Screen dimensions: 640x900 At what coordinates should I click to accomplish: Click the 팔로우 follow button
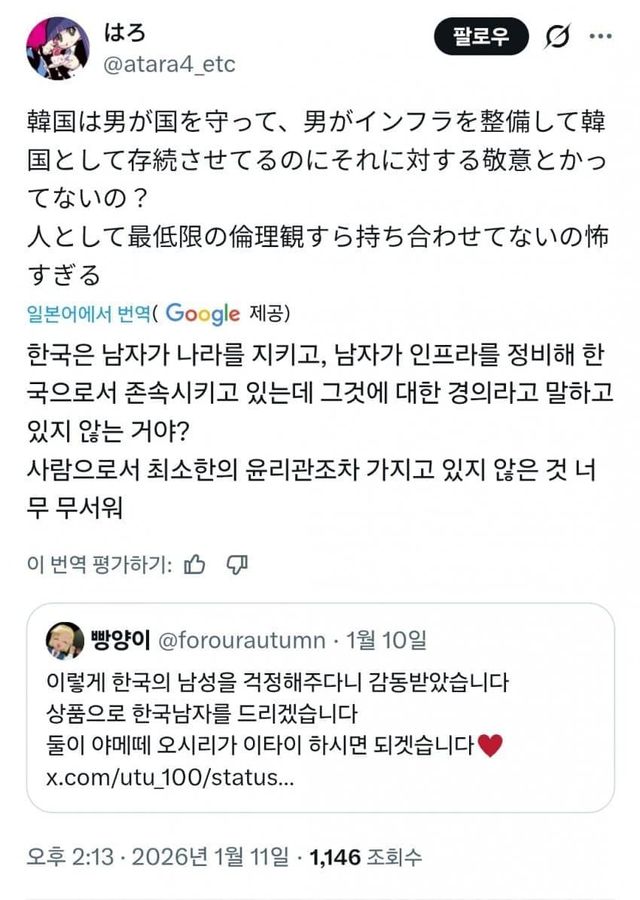pyautogui.click(x=480, y=36)
